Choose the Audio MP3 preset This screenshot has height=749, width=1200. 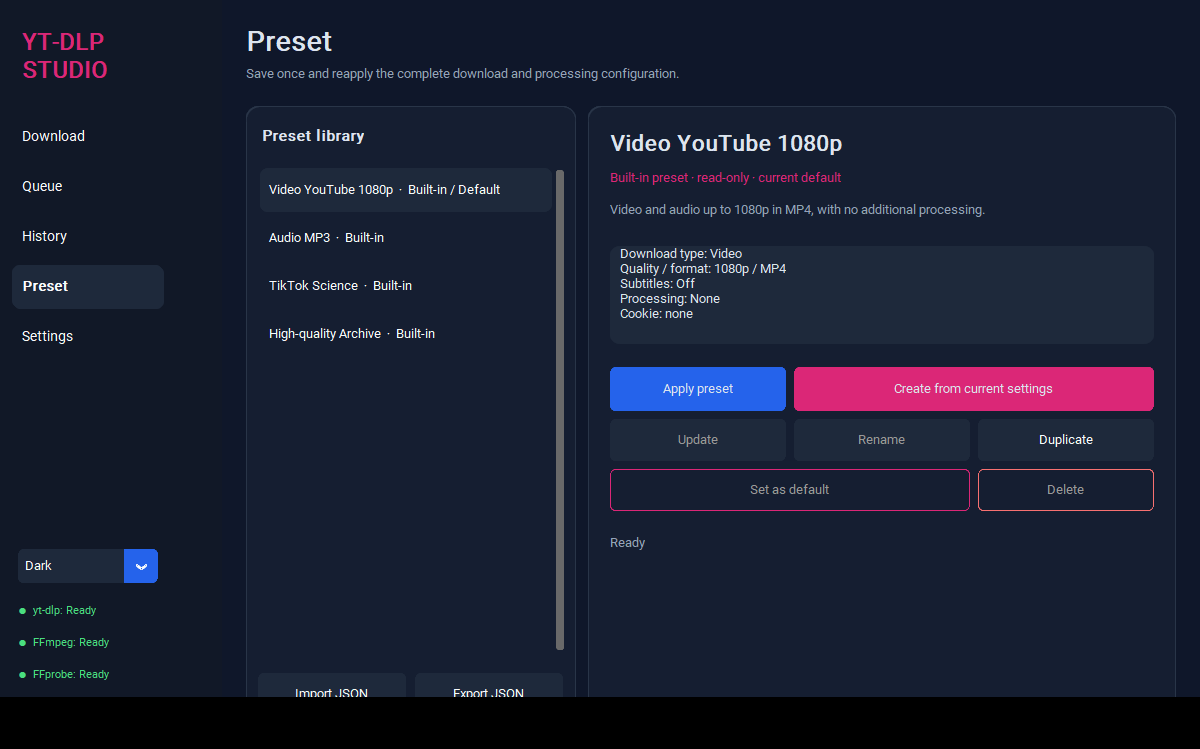coord(406,238)
